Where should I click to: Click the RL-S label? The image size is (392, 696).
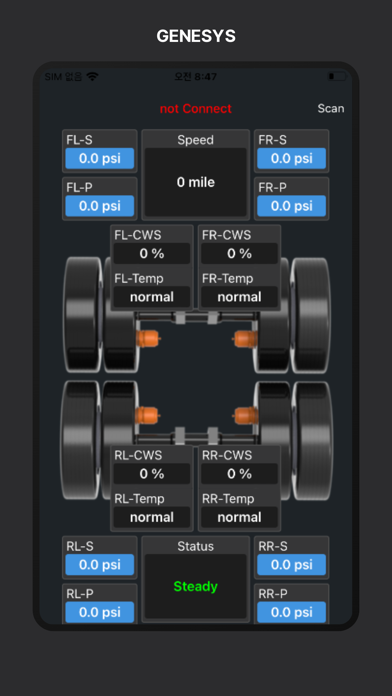pyautogui.click(x=80, y=546)
